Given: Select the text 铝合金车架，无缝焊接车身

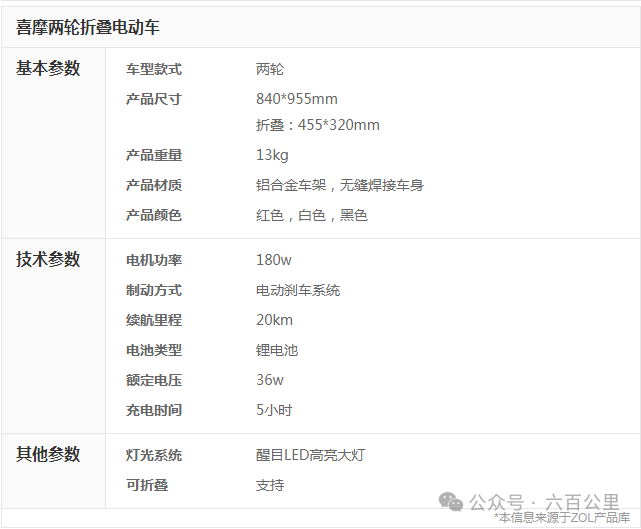Looking at the screenshot, I should point(340,185).
